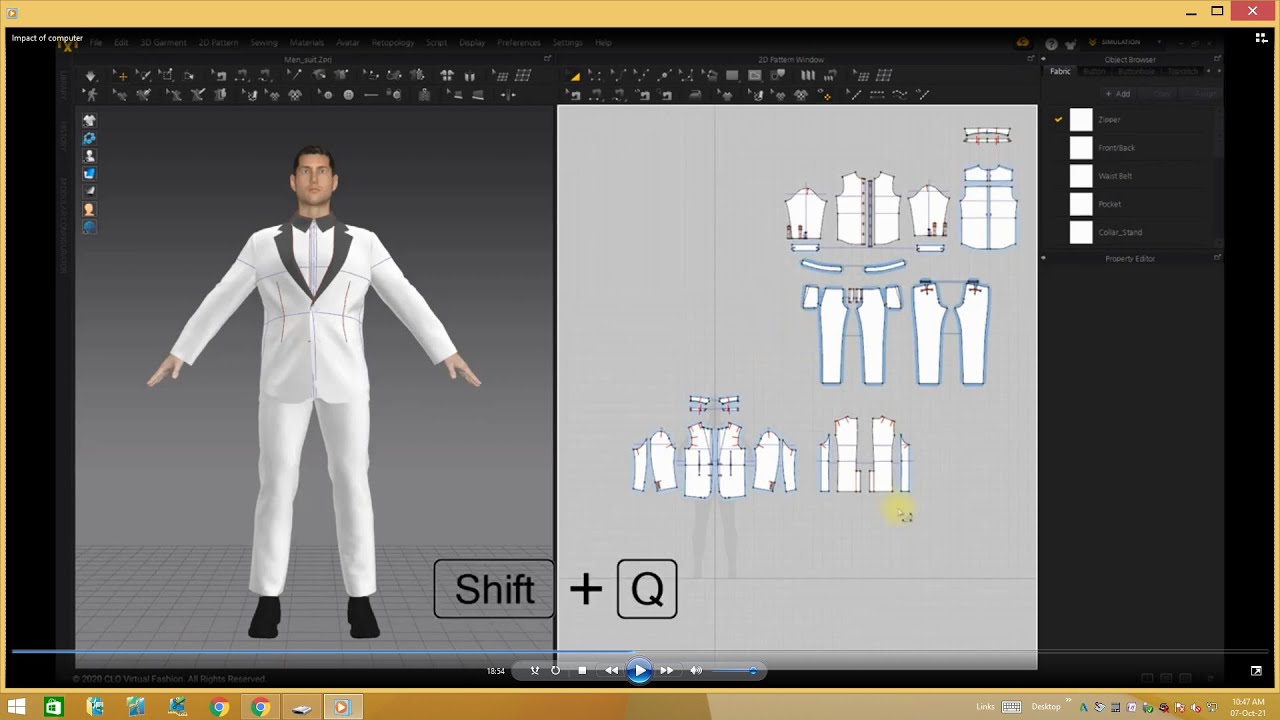The height and width of the screenshot is (720, 1280).
Task: Click the video seek progress bar
Action: tap(640, 652)
